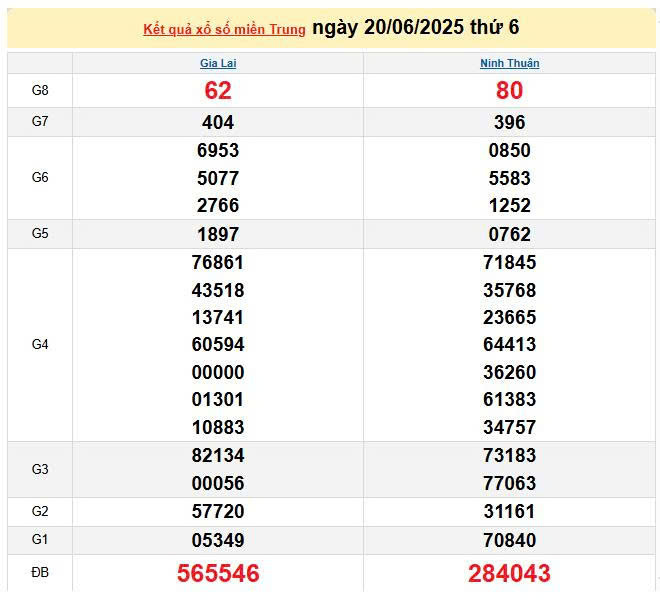This screenshot has width=660, height=601.
Task: Click Gia Lai G1 number 05349
Action: (x=218, y=540)
